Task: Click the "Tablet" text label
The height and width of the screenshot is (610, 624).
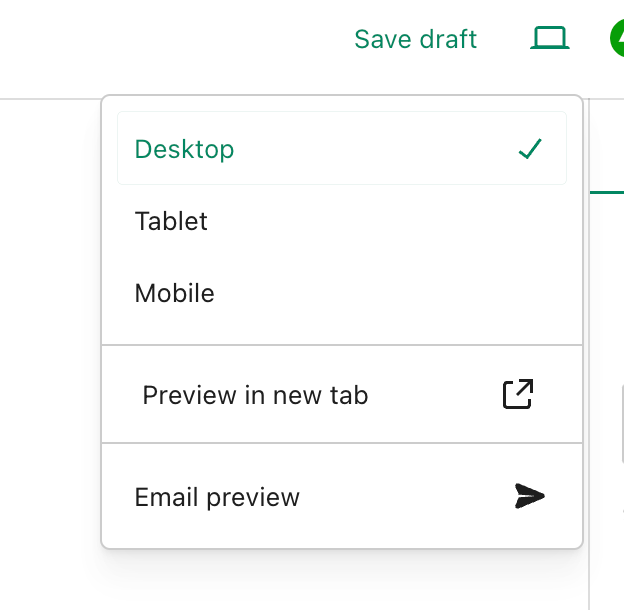Action: pos(171,221)
